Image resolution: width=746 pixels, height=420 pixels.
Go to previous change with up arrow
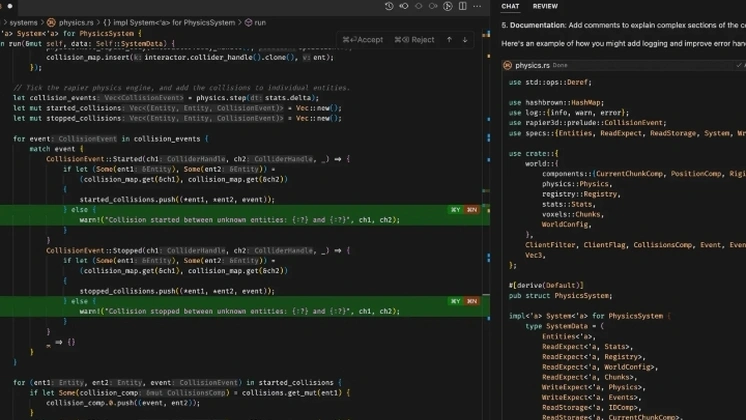click(450, 40)
